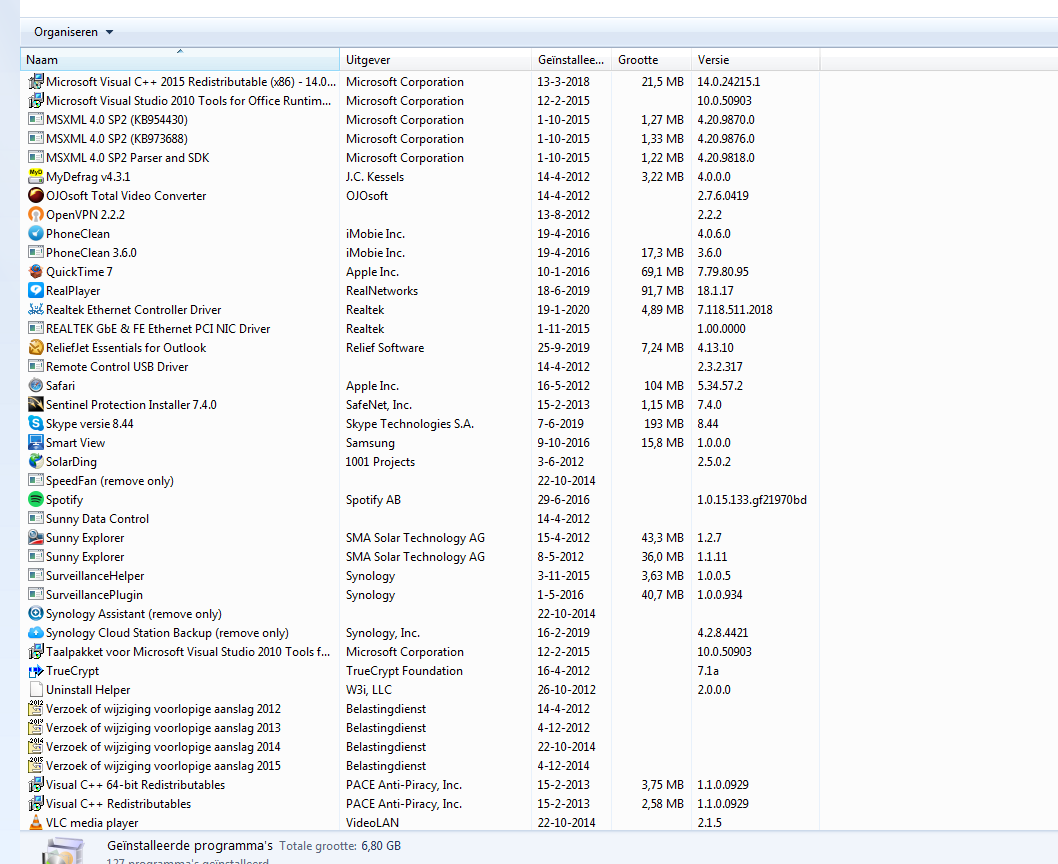
Task: Click the TrueCrypt key icon
Action: (36, 671)
